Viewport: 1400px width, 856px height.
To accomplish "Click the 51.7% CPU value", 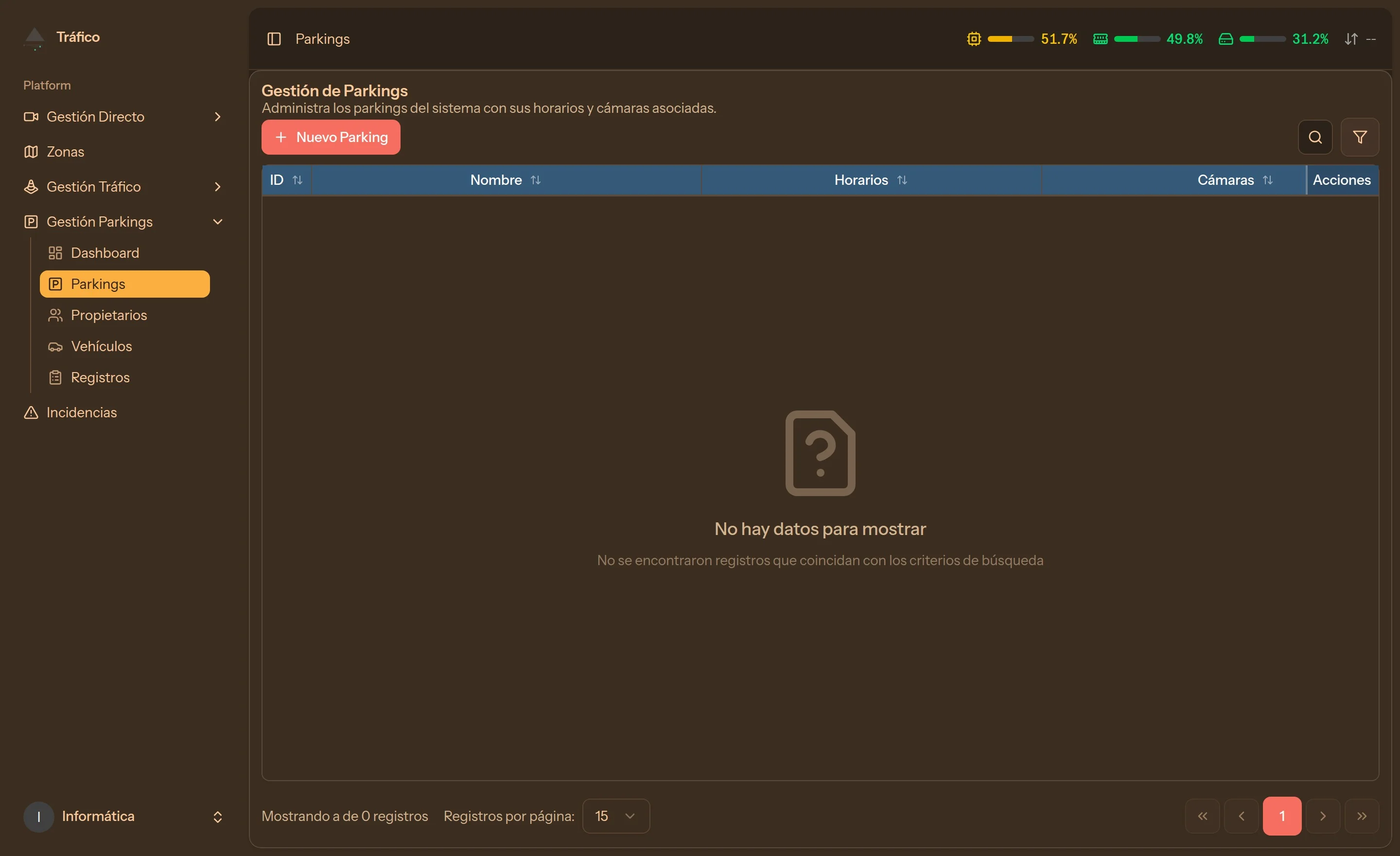I will point(1059,38).
